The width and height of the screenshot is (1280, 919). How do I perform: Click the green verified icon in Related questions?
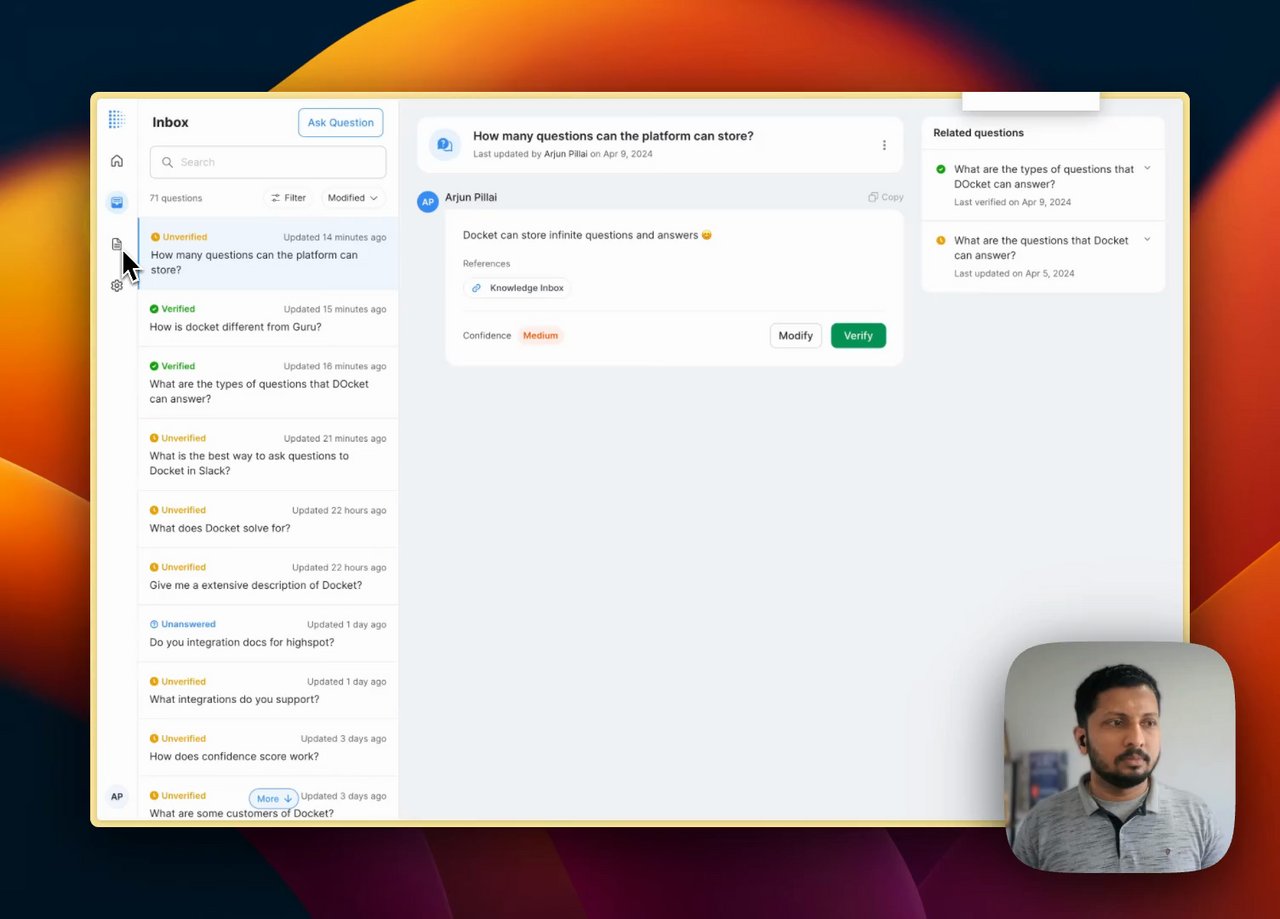click(940, 169)
